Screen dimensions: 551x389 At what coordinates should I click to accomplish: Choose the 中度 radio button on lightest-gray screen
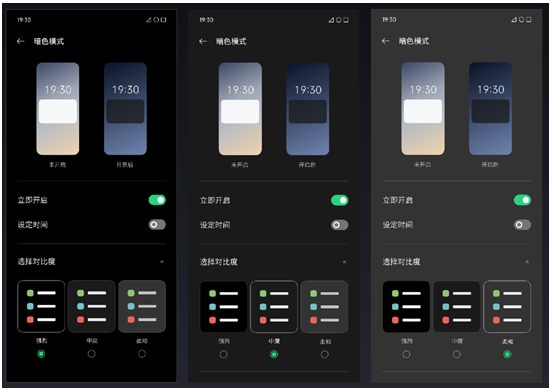click(x=457, y=354)
